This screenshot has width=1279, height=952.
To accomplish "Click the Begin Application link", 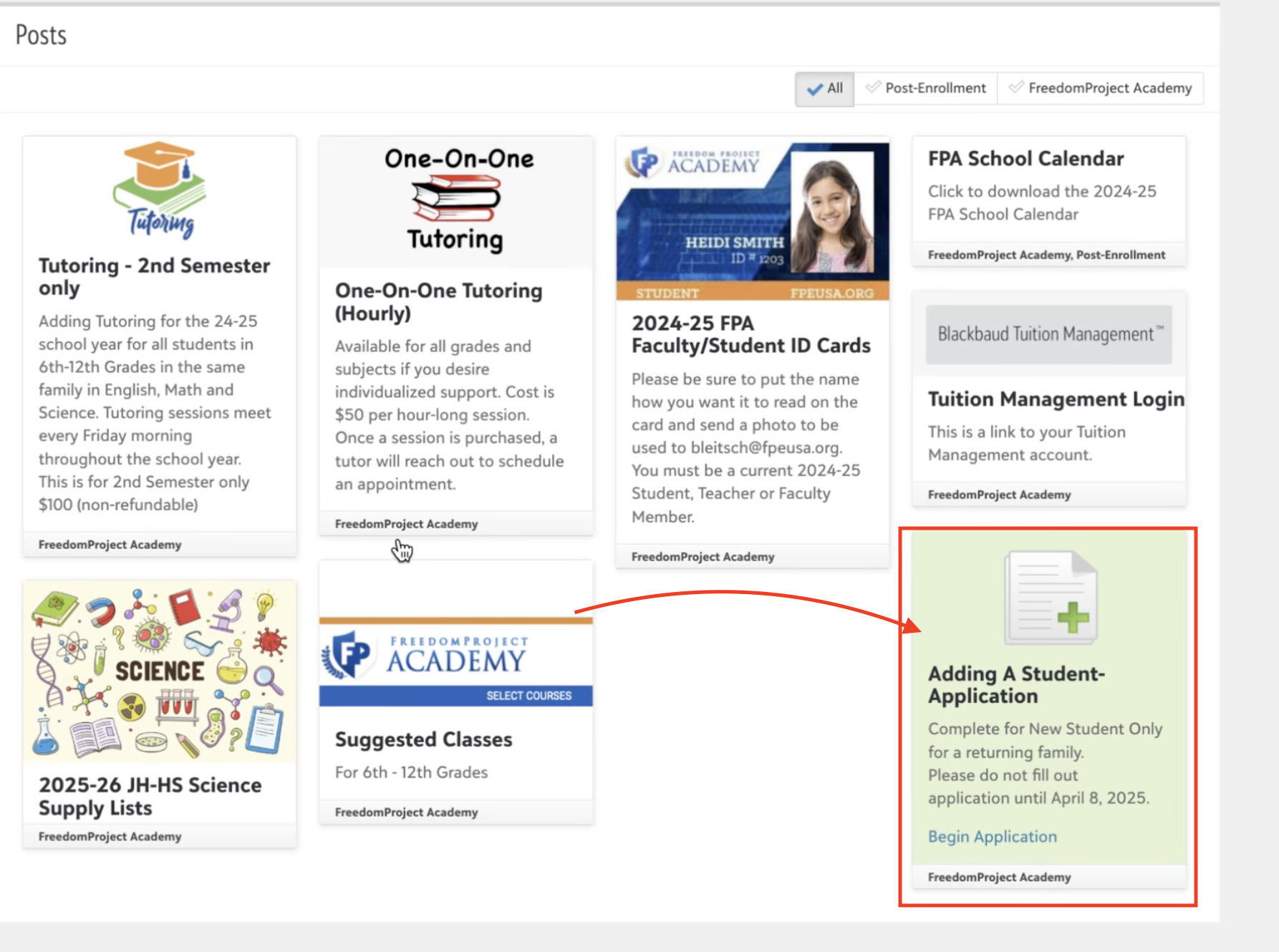I will (x=992, y=837).
